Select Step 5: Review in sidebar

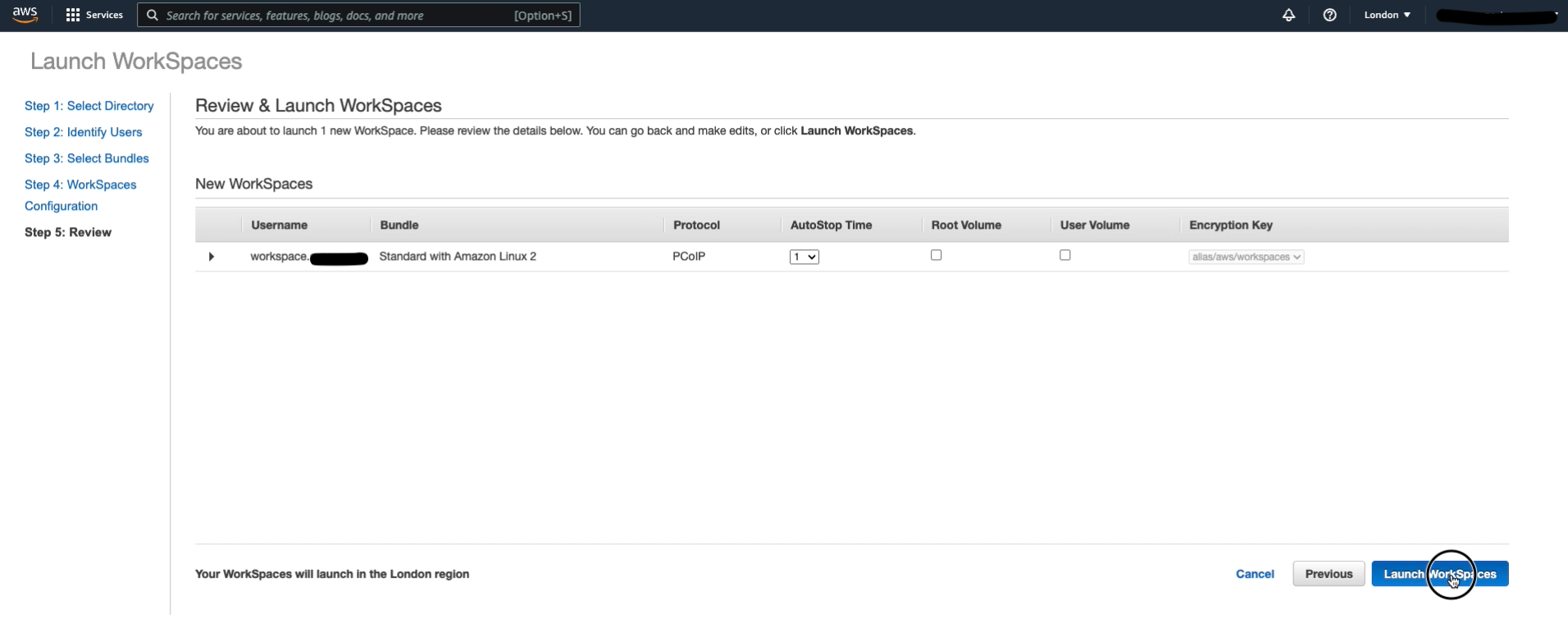68,232
